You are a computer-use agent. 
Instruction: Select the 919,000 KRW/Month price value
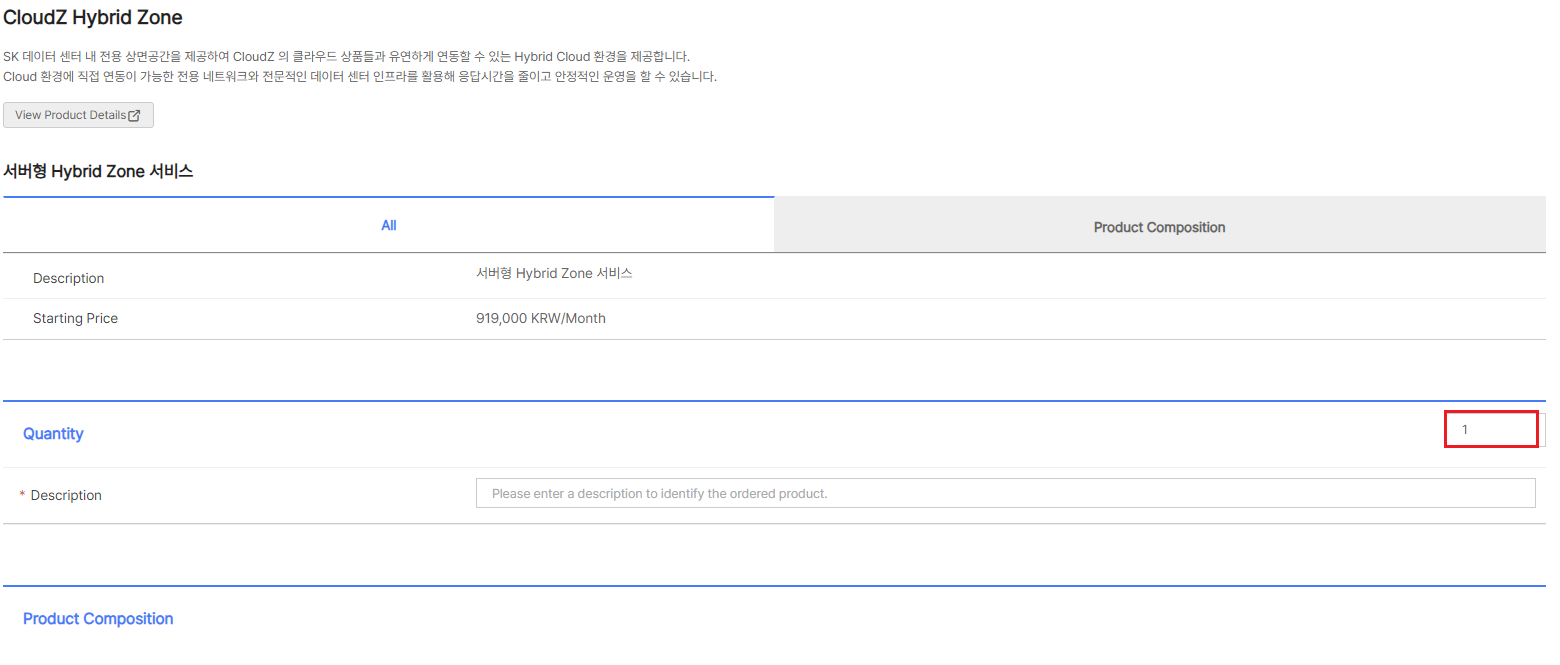(541, 318)
